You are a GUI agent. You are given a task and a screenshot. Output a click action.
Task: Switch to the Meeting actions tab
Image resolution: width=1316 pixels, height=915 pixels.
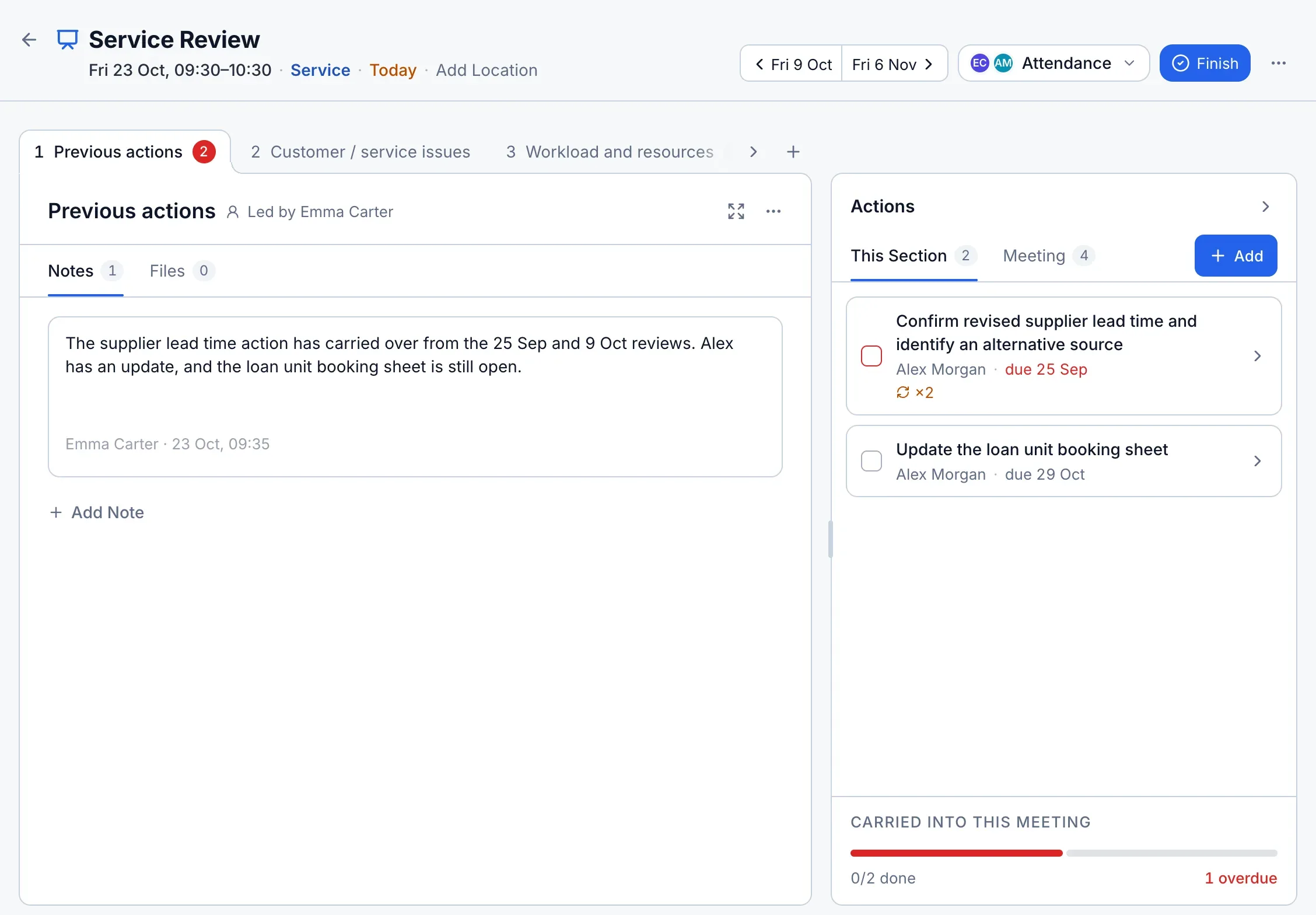click(x=1048, y=256)
